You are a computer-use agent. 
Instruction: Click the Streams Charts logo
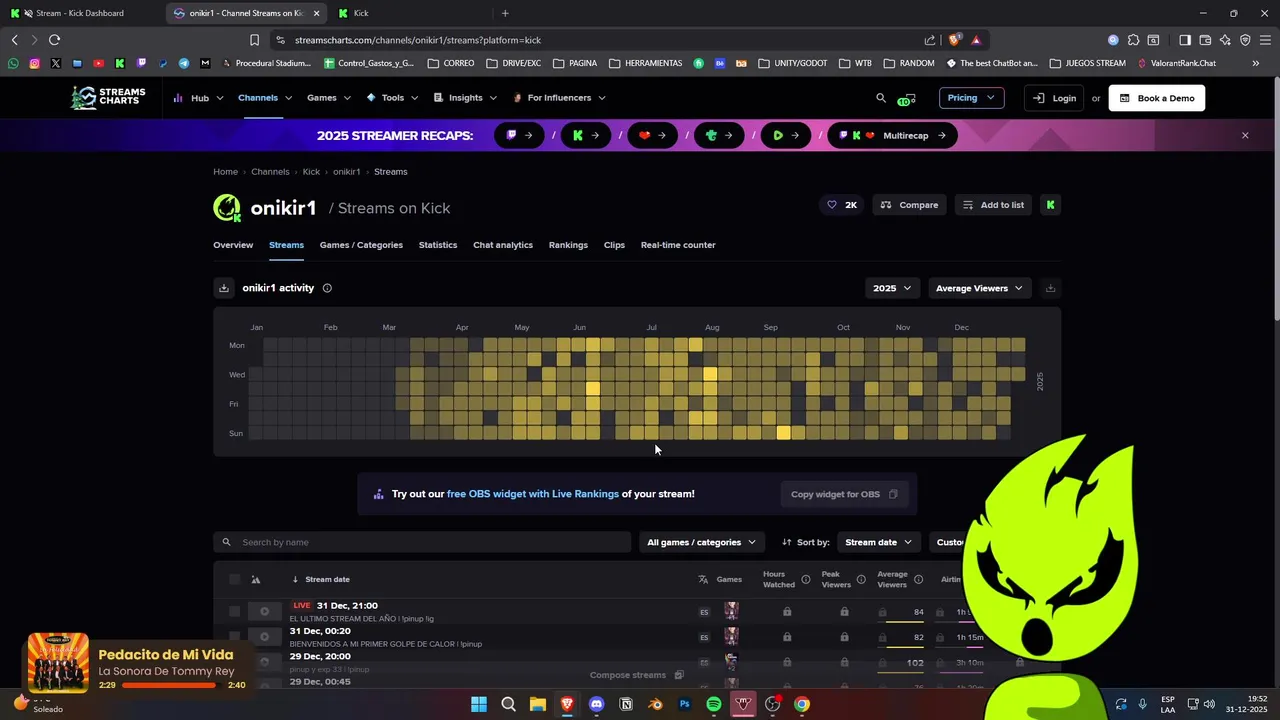[108, 97]
